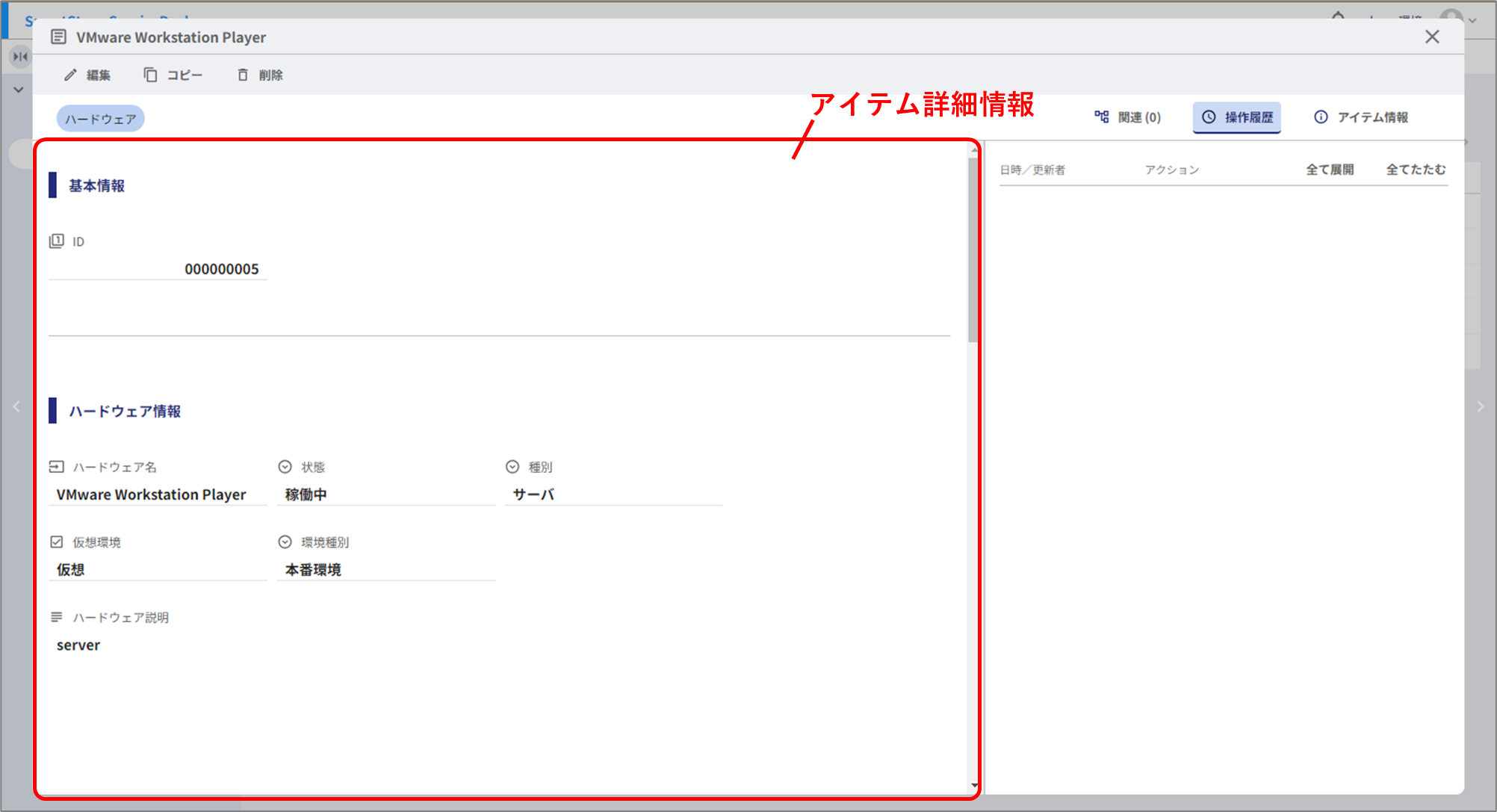Open the user account menu chevron

tap(1472, 20)
